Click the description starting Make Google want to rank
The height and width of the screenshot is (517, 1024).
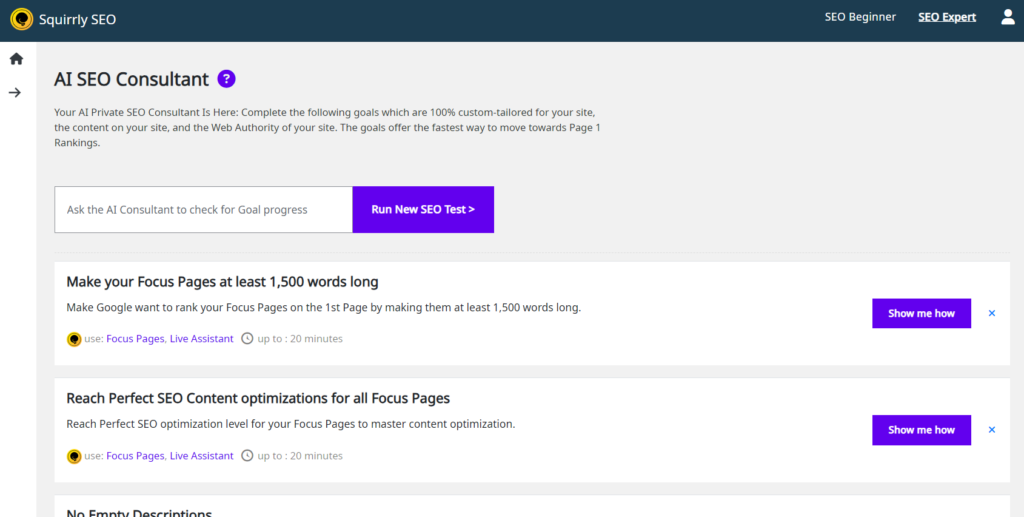pos(323,307)
